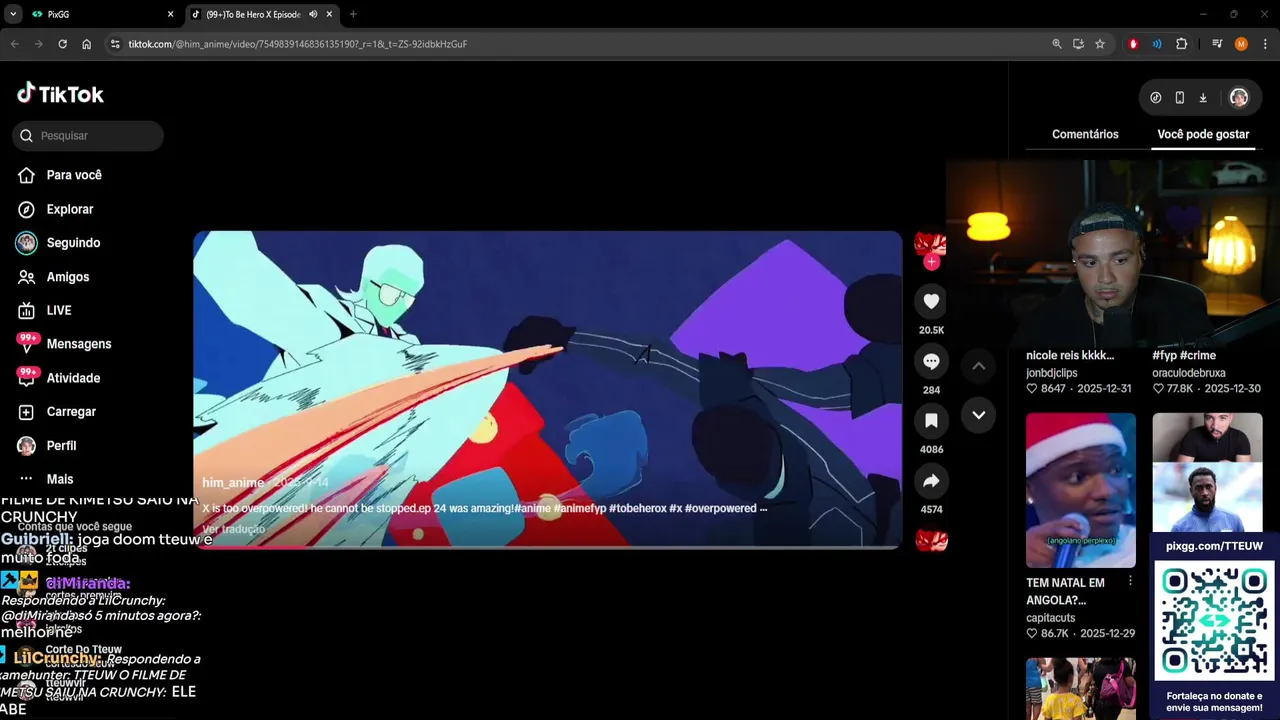Open the tab search dropdown arrow

pos(13,14)
